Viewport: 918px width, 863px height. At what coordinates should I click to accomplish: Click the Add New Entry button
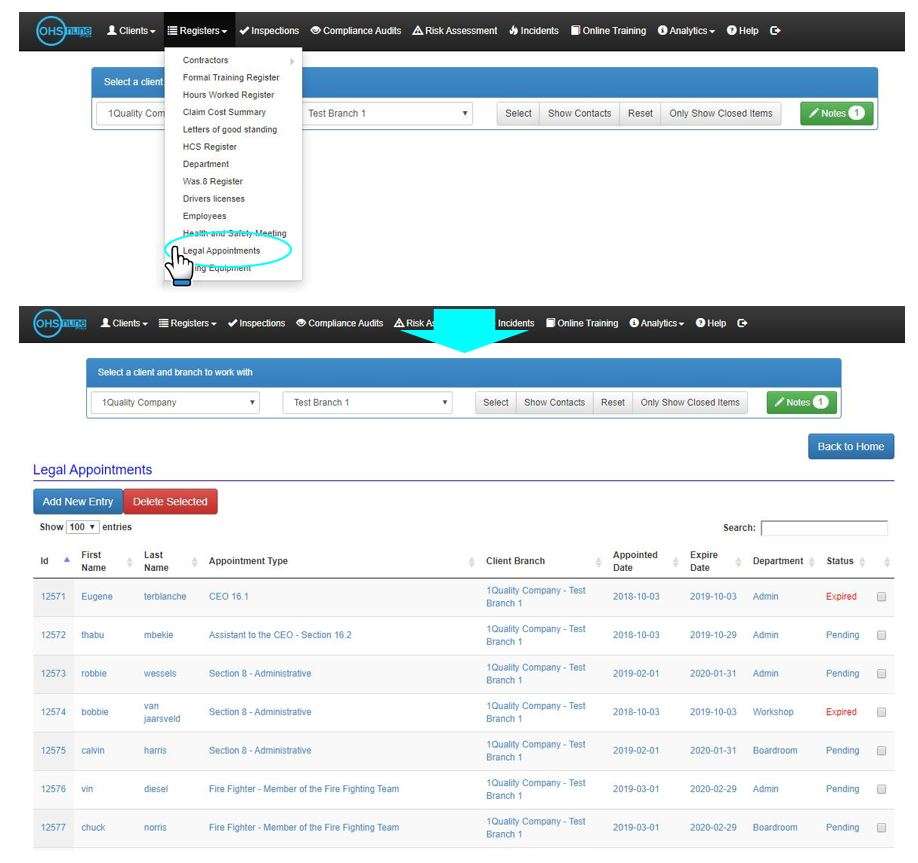point(79,501)
